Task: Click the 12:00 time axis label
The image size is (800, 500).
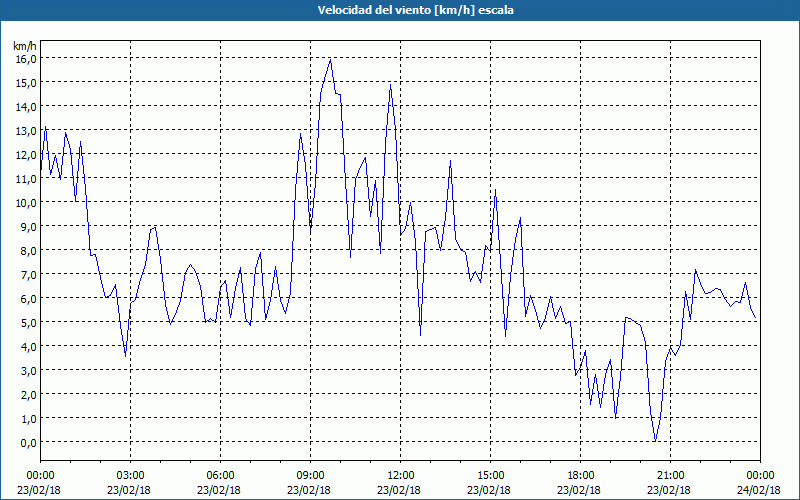Action: (401, 476)
